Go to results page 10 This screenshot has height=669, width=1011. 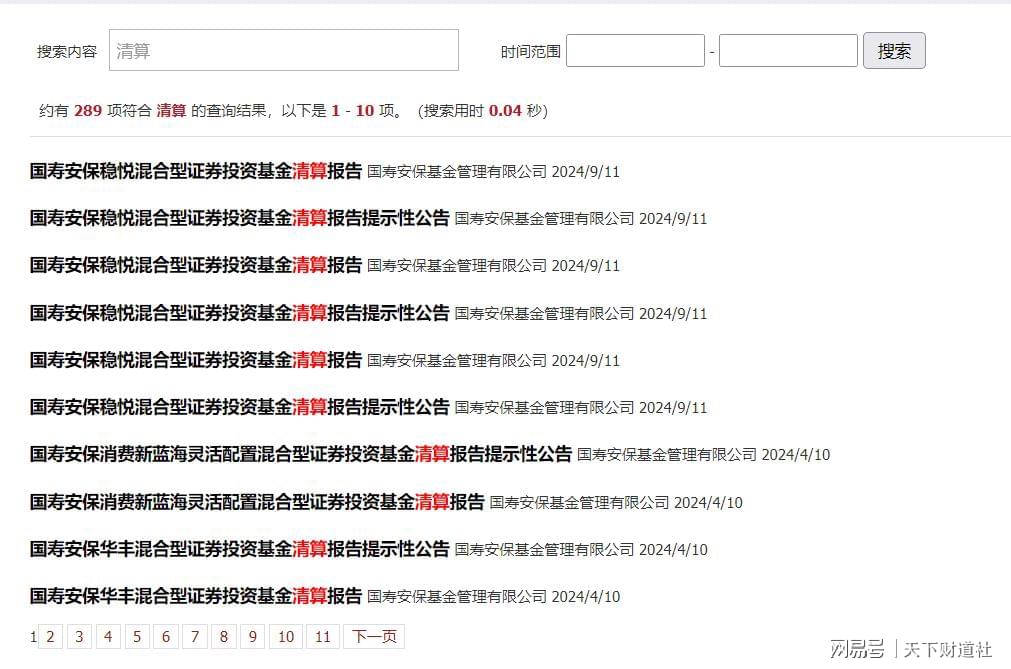[x=286, y=637]
